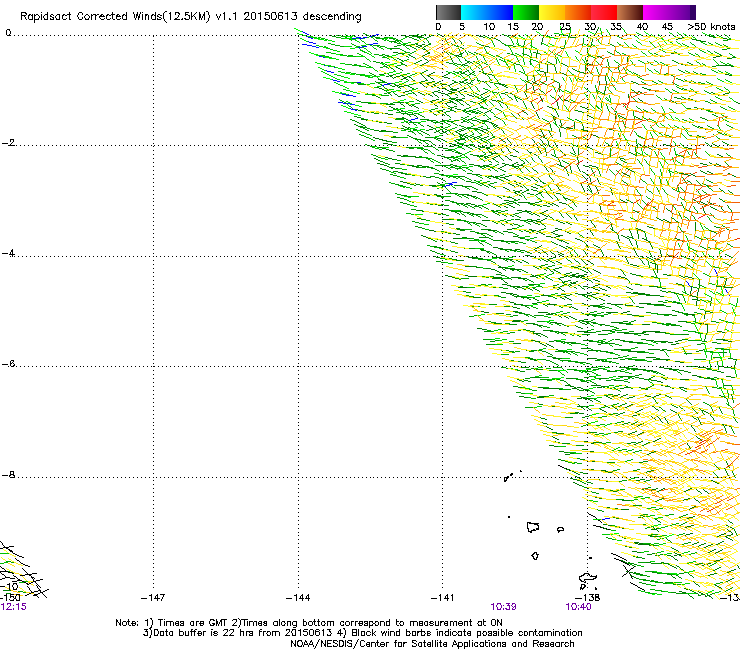Click the cyan-blue 5–15 knots legend segment
The height and width of the screenshot is (650, 740).
click(487, 12)
